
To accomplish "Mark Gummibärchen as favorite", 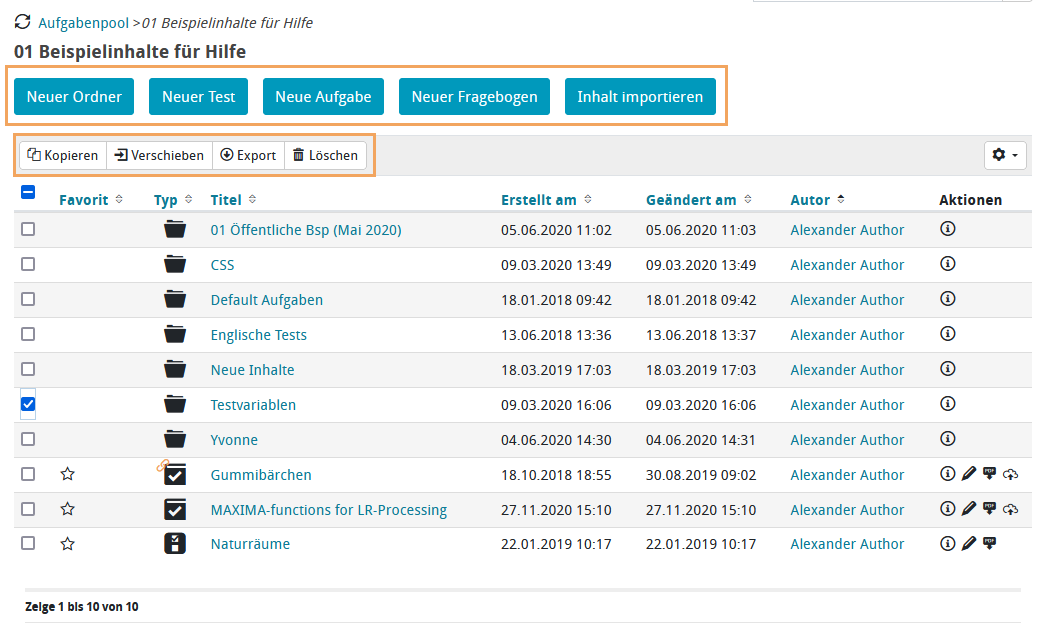I will pos(67,473).
